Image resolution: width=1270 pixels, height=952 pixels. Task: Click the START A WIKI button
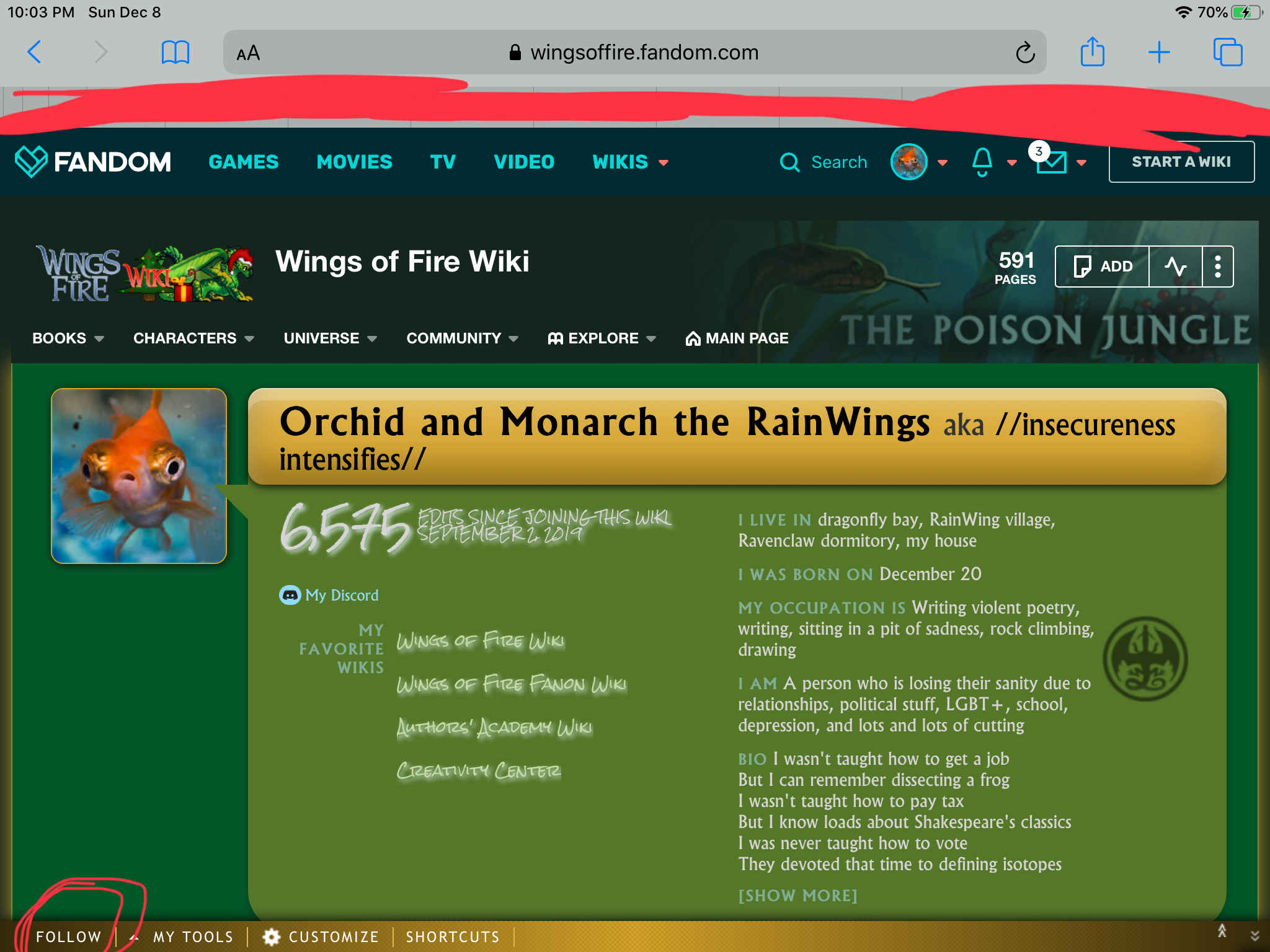1181,162
